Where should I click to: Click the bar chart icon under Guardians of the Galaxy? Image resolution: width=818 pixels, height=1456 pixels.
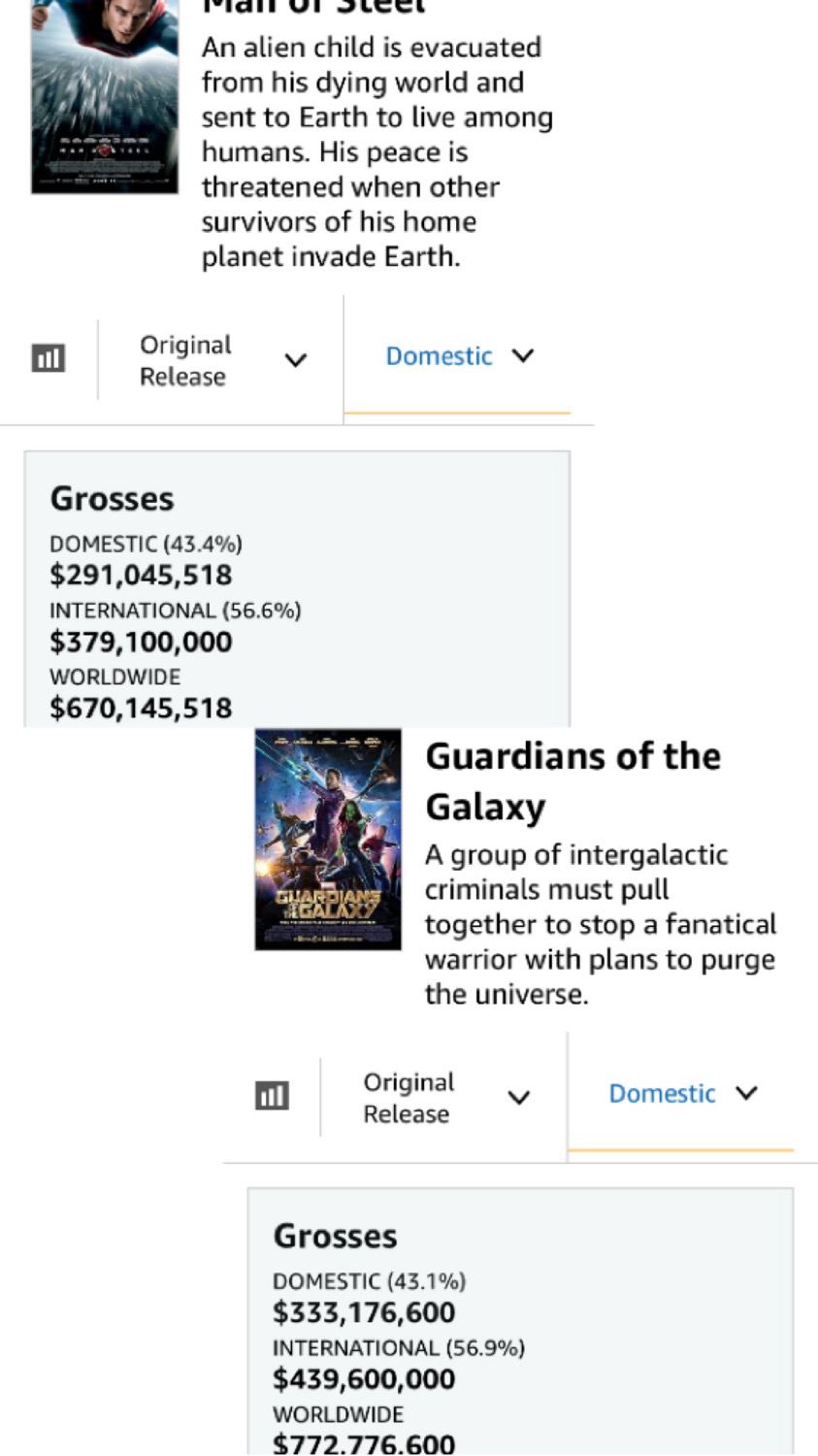272,1096
